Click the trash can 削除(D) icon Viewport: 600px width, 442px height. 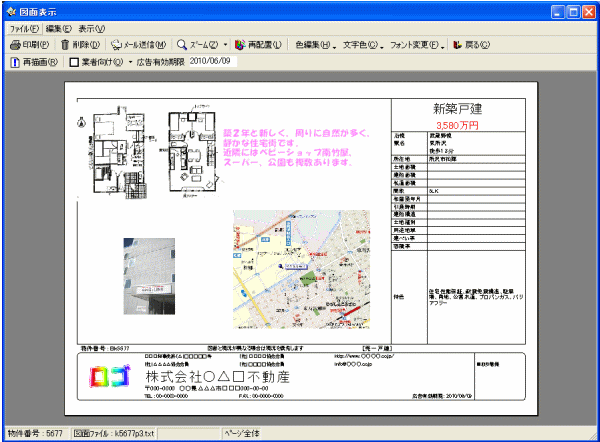[x=65, y=45]
